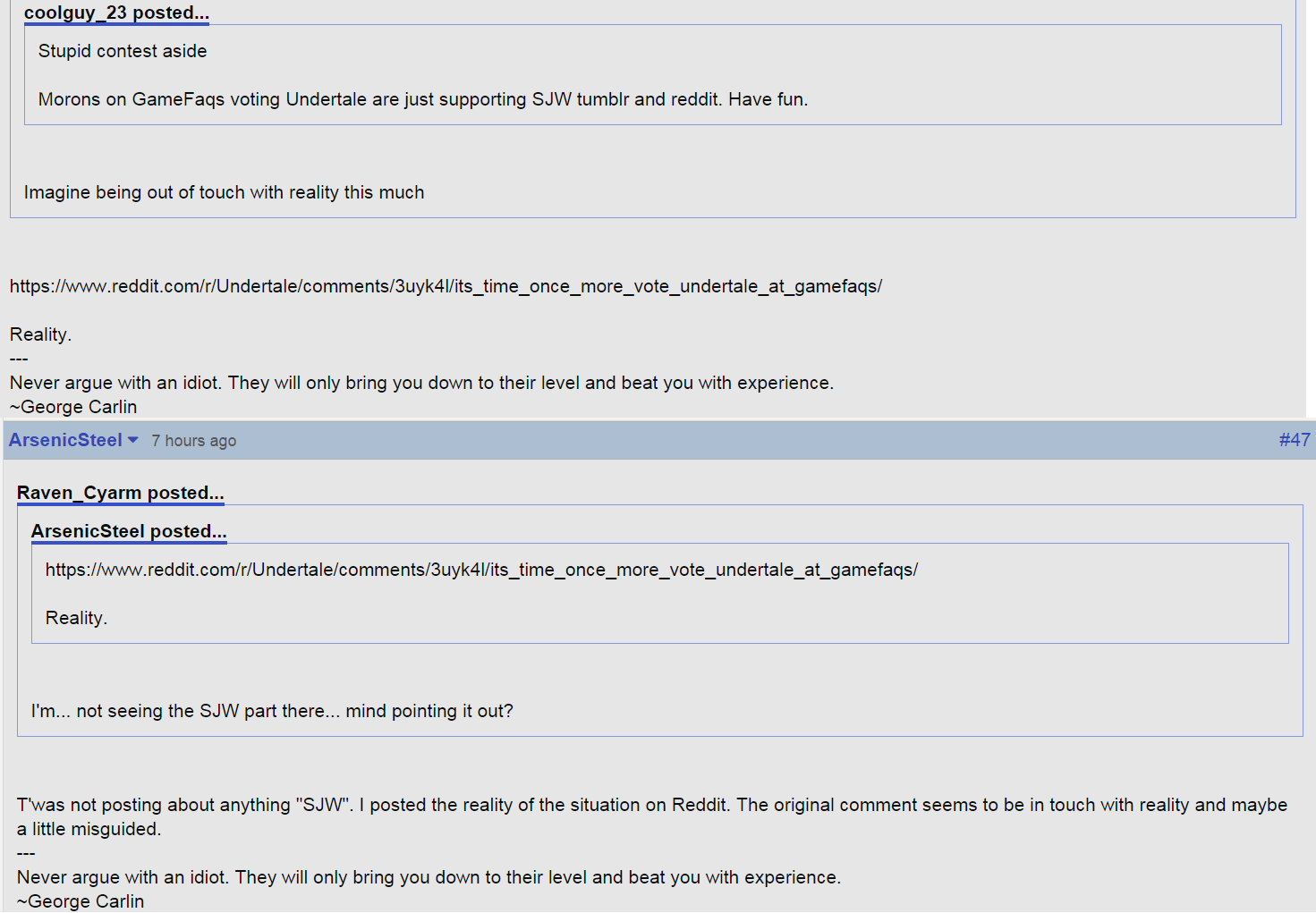
Task: Click the Reddit URL above post #47
Action: coord(446,286)
